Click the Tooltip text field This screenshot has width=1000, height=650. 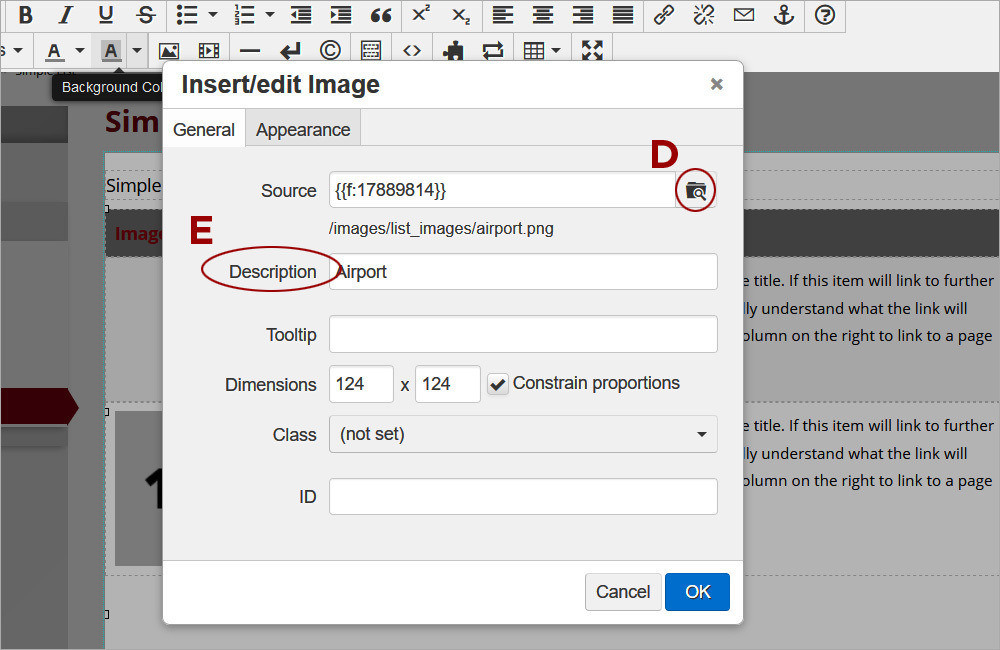tap(523, 334)
